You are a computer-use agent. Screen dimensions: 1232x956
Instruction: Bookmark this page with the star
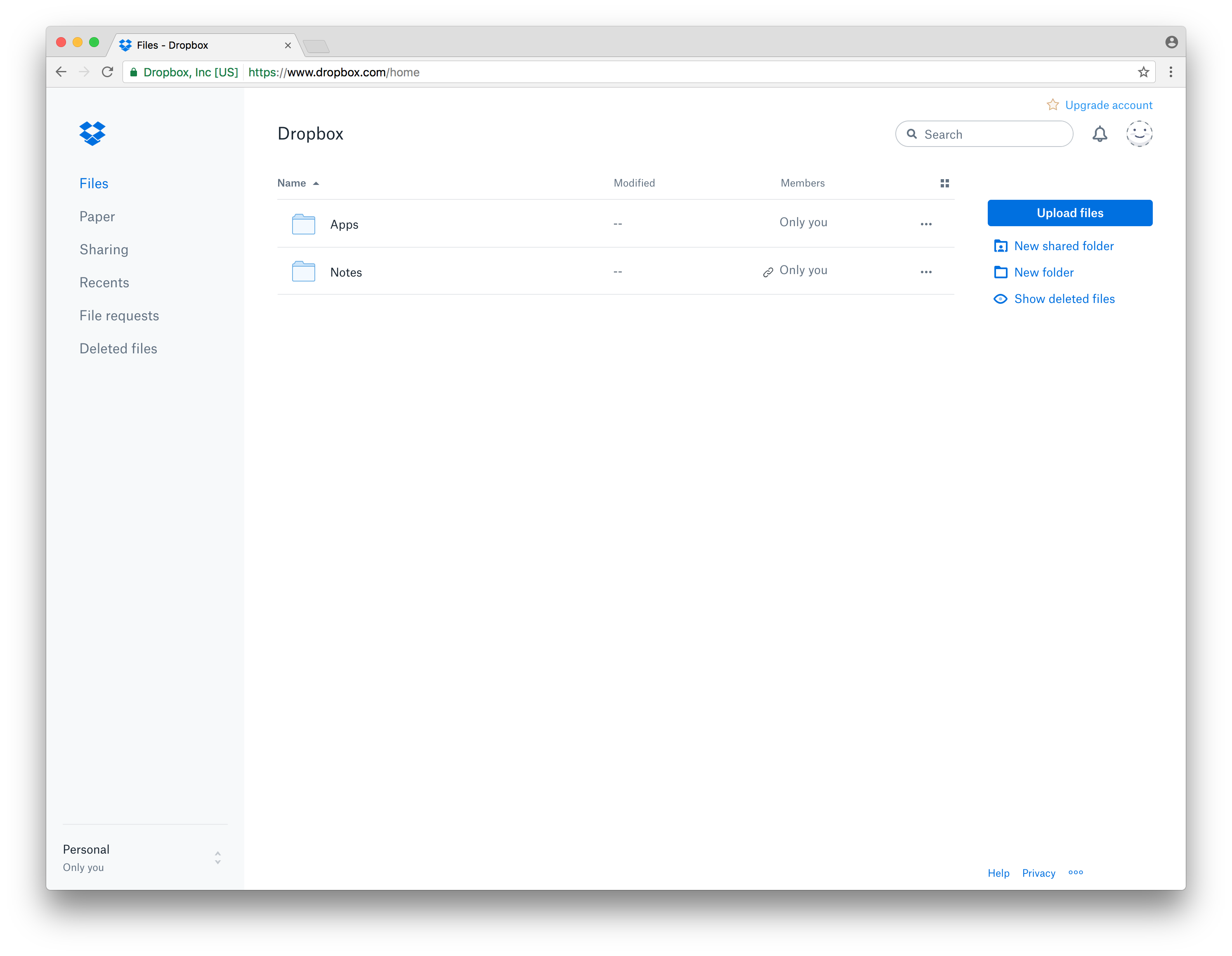(x=1143, y=72)
